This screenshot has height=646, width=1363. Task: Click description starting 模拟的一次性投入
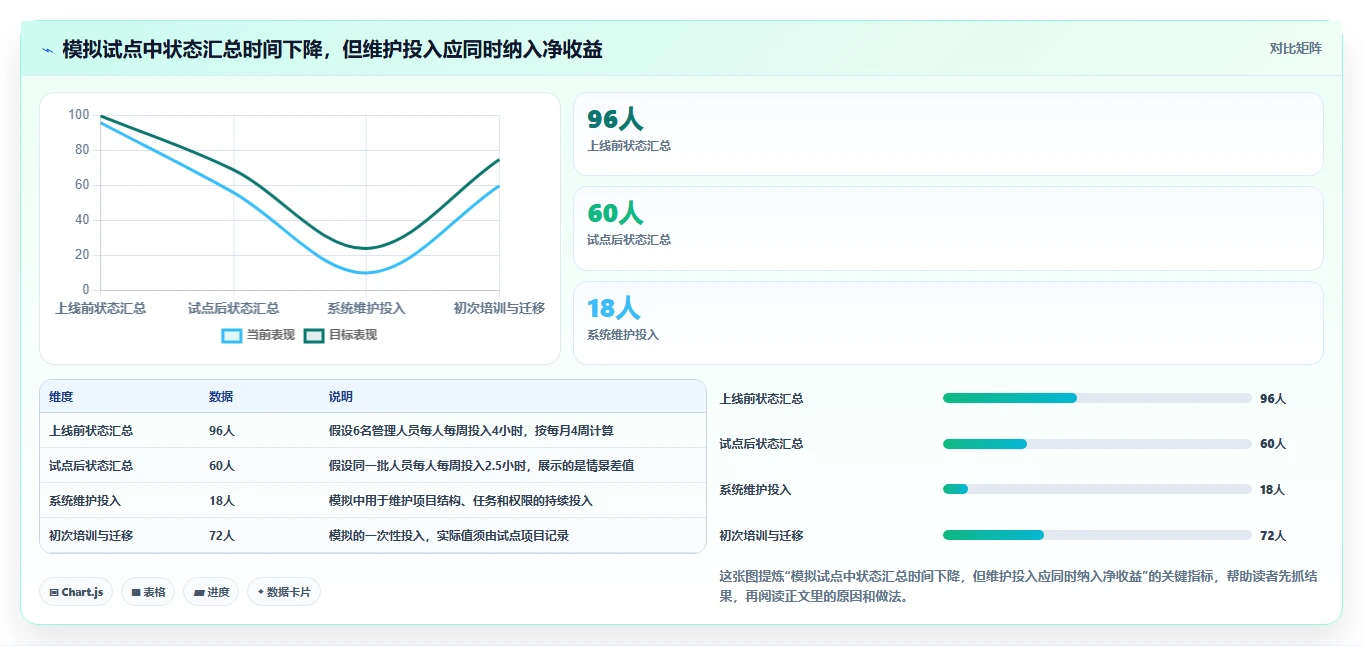449,536
